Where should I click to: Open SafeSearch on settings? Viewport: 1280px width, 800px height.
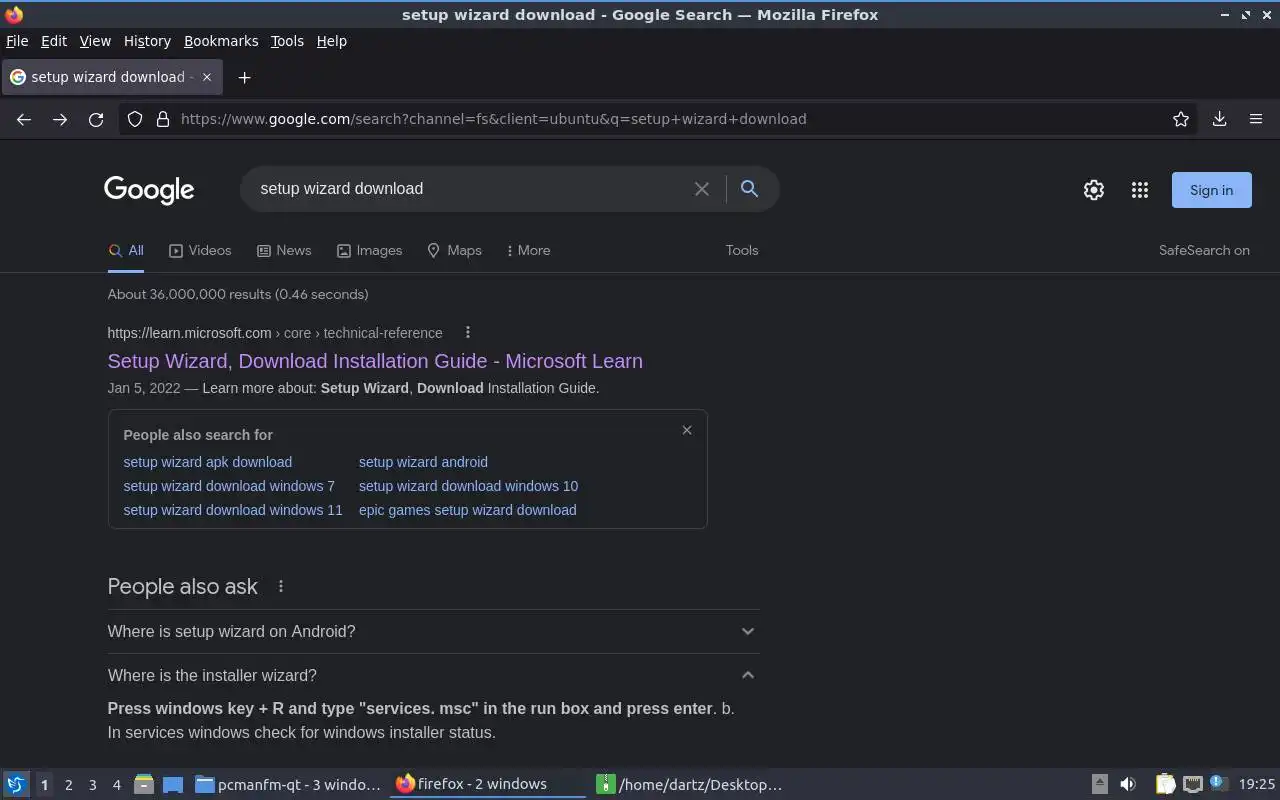(1204, 250)
